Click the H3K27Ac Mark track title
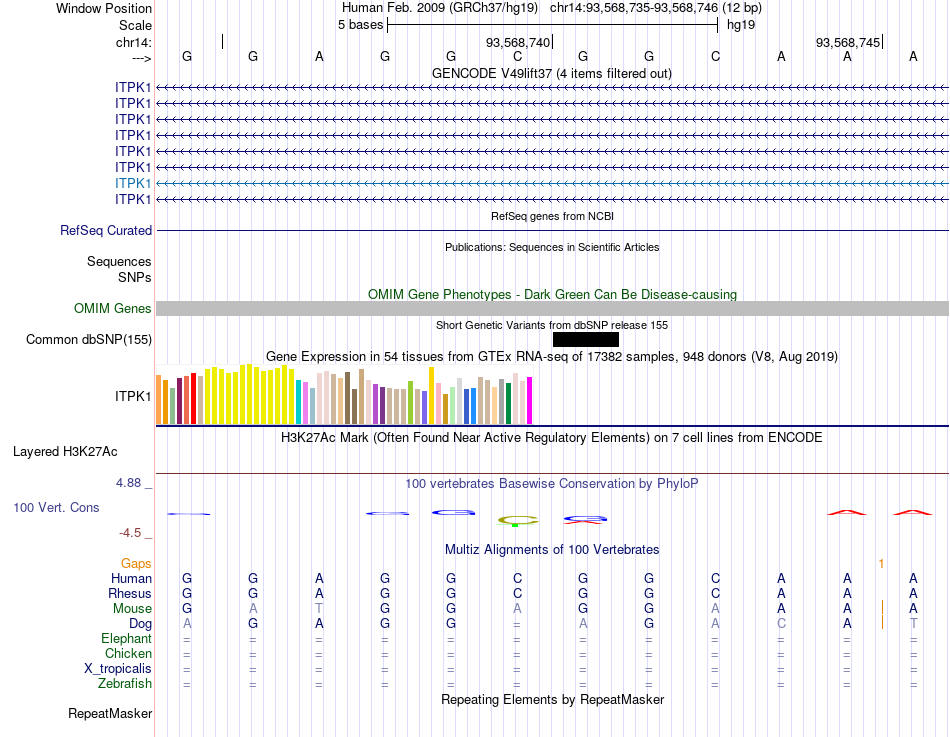The height and width of the screenshot is (737, 950). coord(551,438)
